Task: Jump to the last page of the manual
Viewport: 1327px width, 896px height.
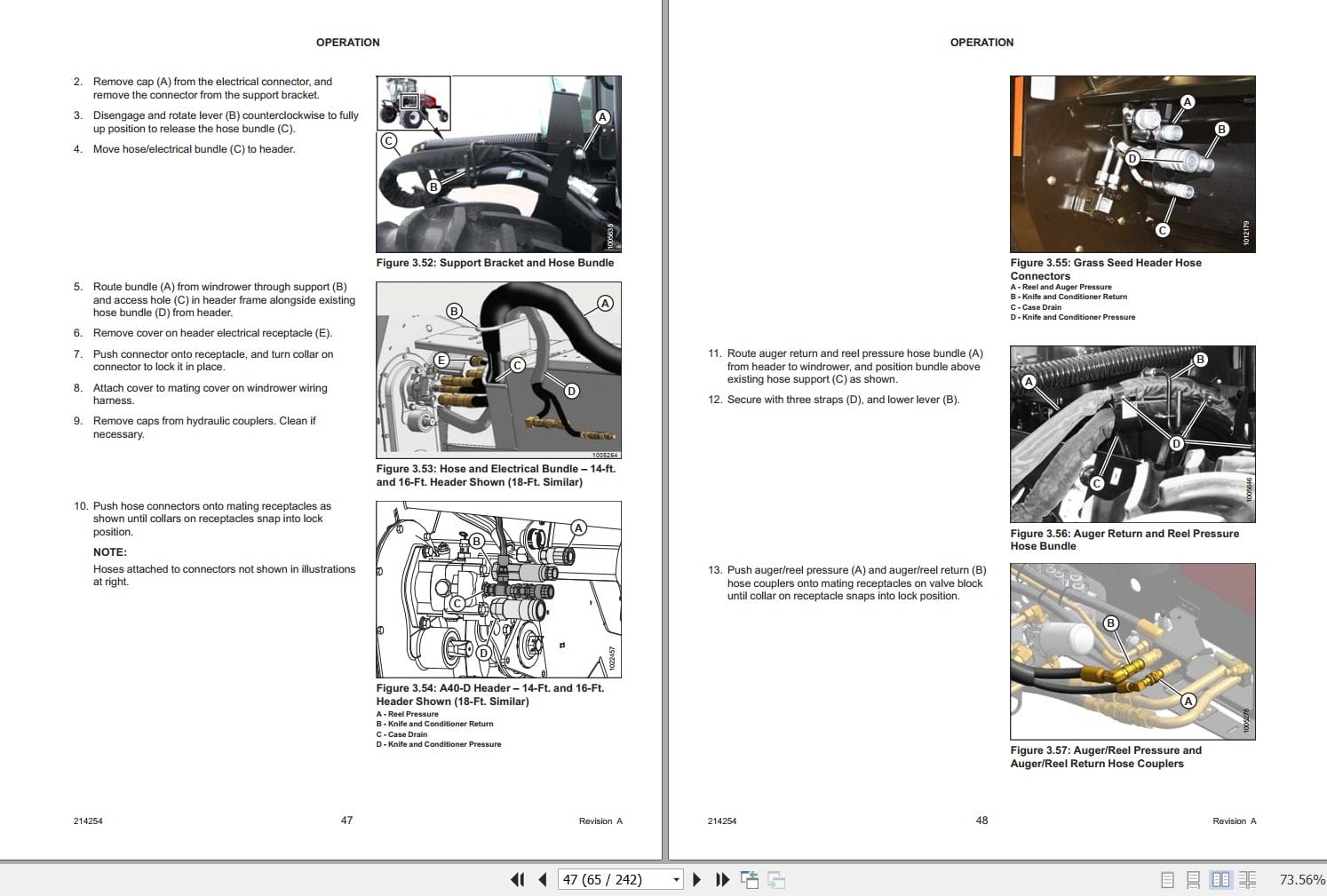Action: coord(721,879)
